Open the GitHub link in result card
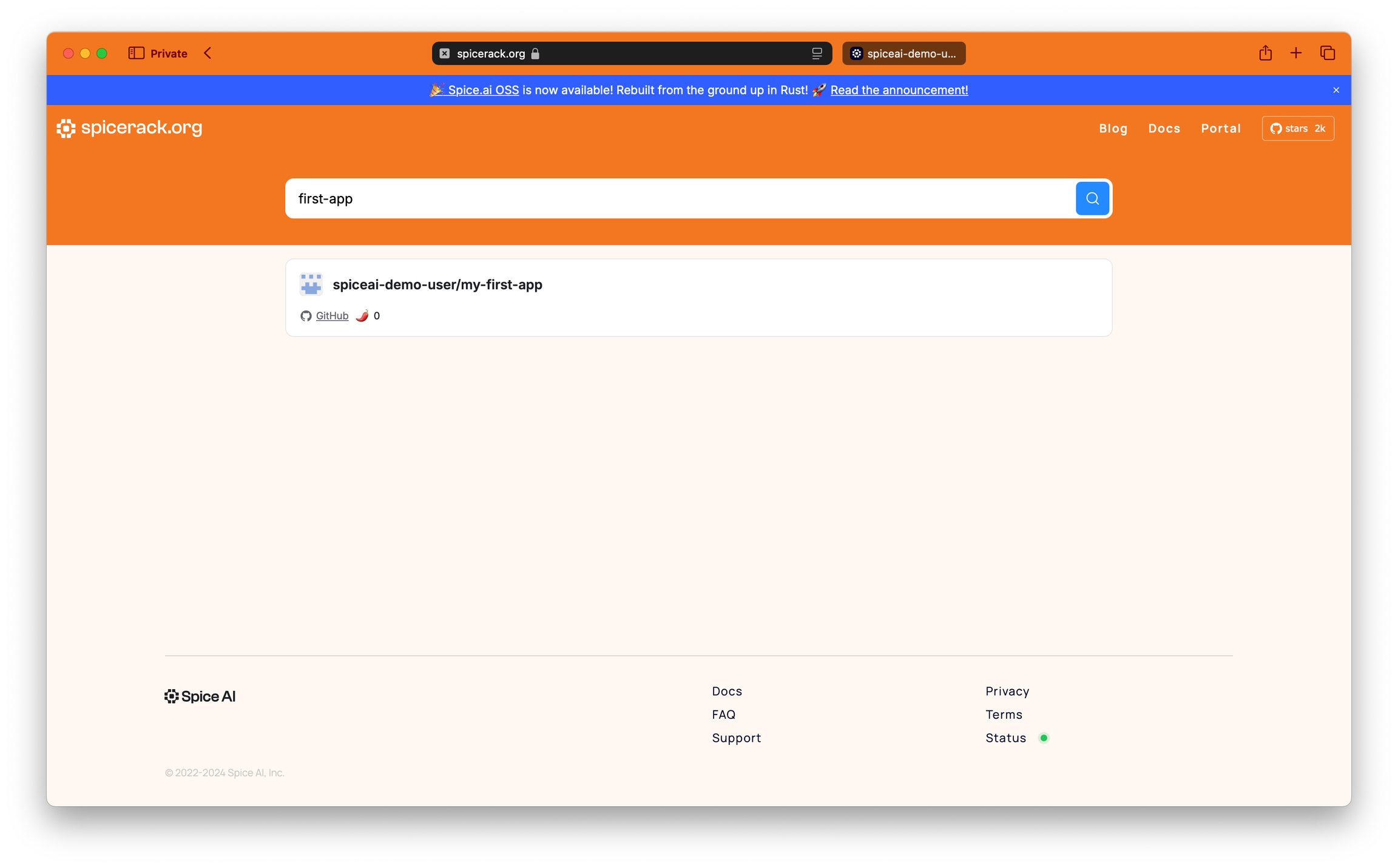This screenshot has height=868, width=1398. tap(332, 315)
